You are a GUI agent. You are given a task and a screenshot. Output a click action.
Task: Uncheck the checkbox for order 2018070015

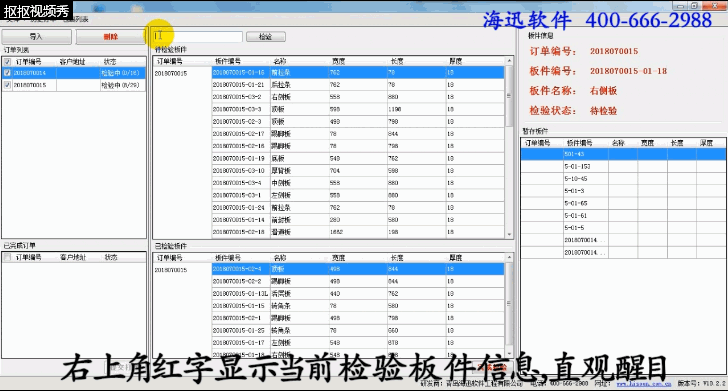click(x=7, y=85)
